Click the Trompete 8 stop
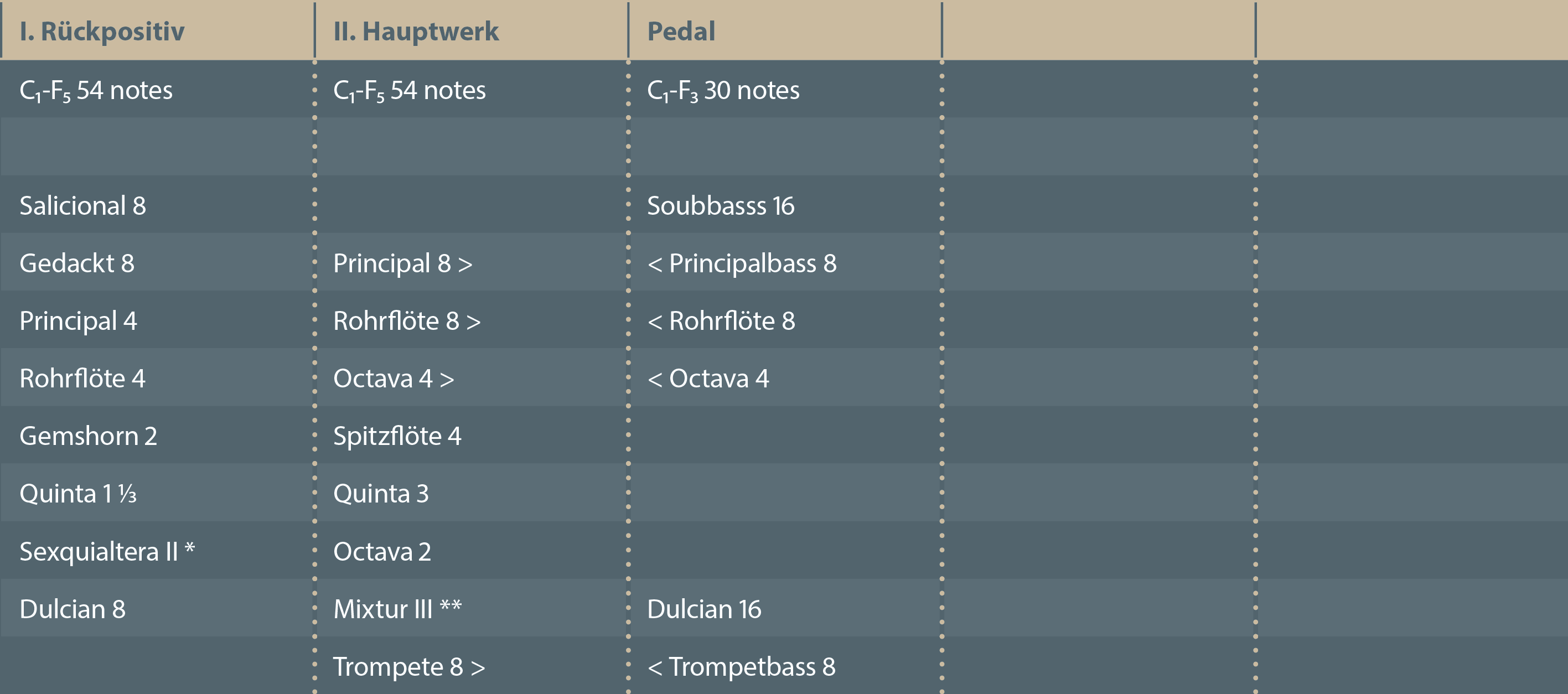Image resolution: width=1568 pixels, height=694 pixels. click(408, 666)
